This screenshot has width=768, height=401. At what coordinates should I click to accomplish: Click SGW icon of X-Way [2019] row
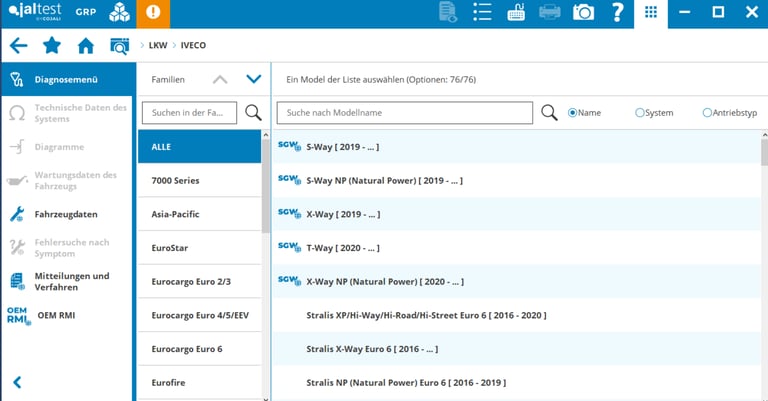tap(289, 213)
